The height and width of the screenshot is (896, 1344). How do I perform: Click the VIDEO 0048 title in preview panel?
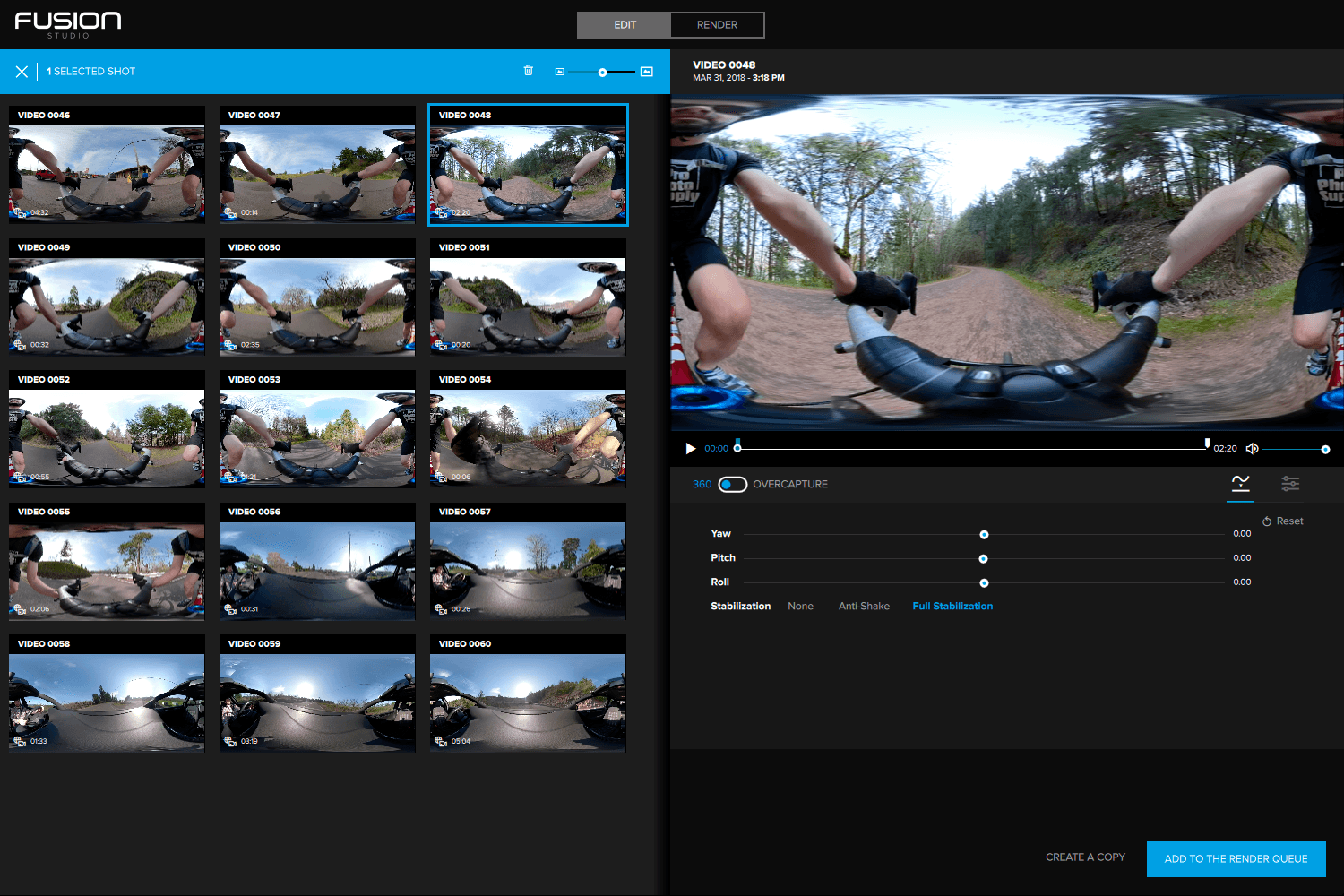[724, 65]
